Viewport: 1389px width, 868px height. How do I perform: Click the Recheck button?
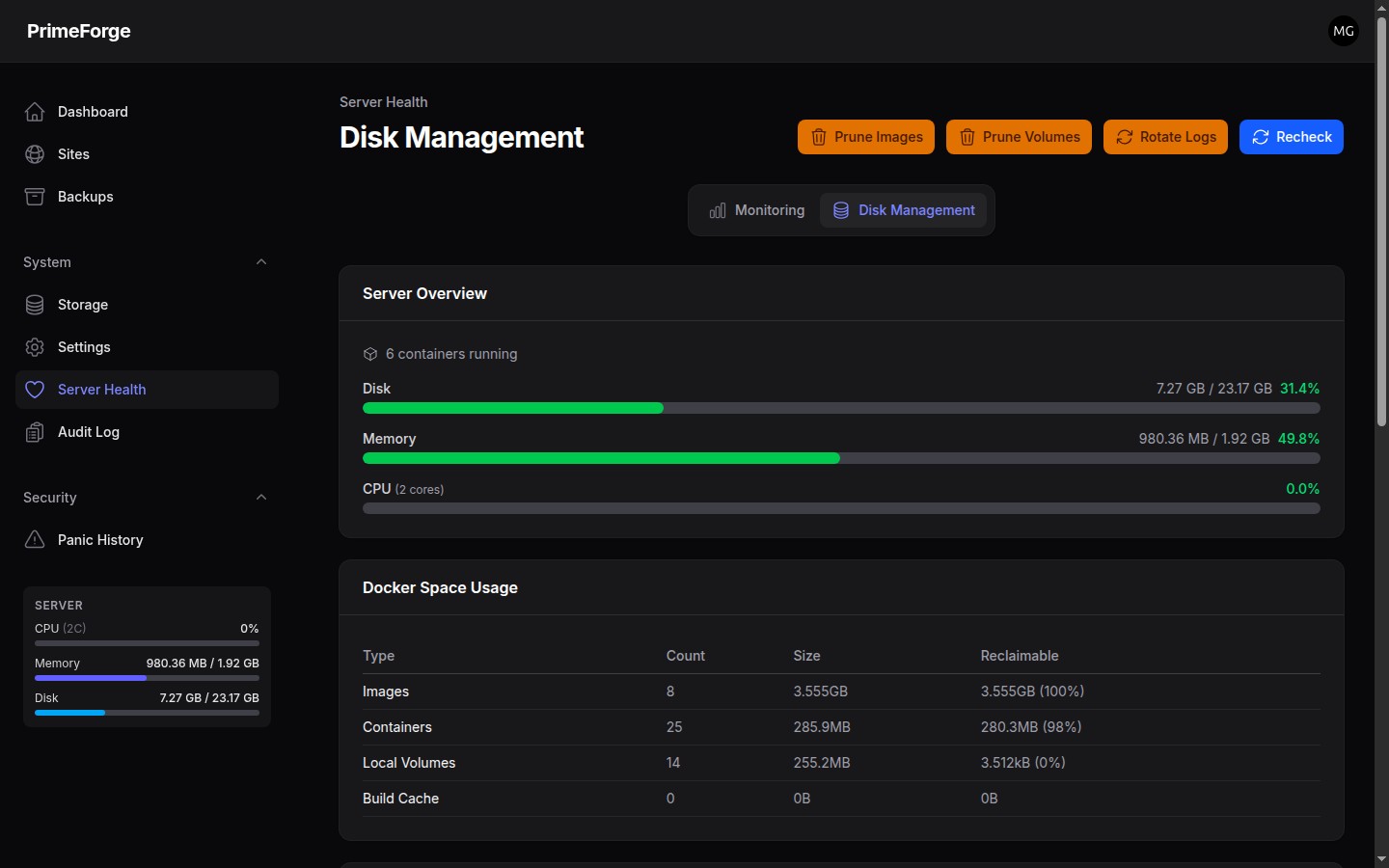tap(1292, 137)
